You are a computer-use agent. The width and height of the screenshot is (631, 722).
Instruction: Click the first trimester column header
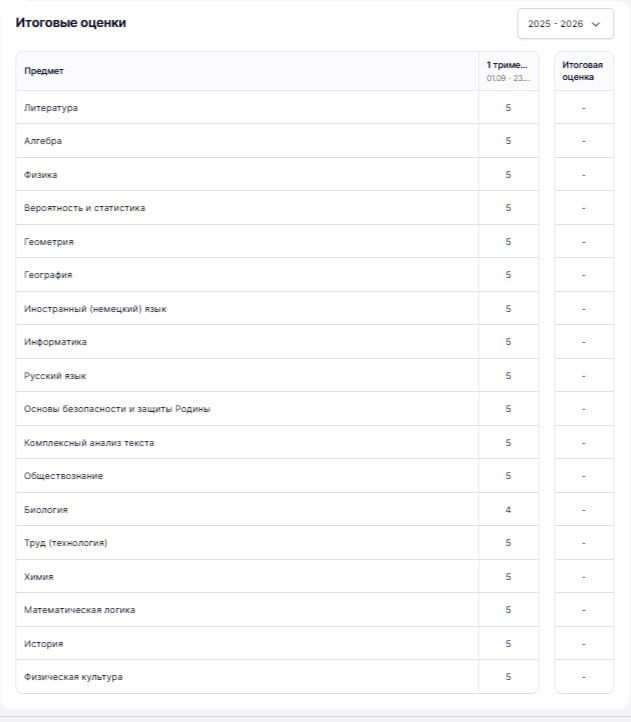click(507, 71)
